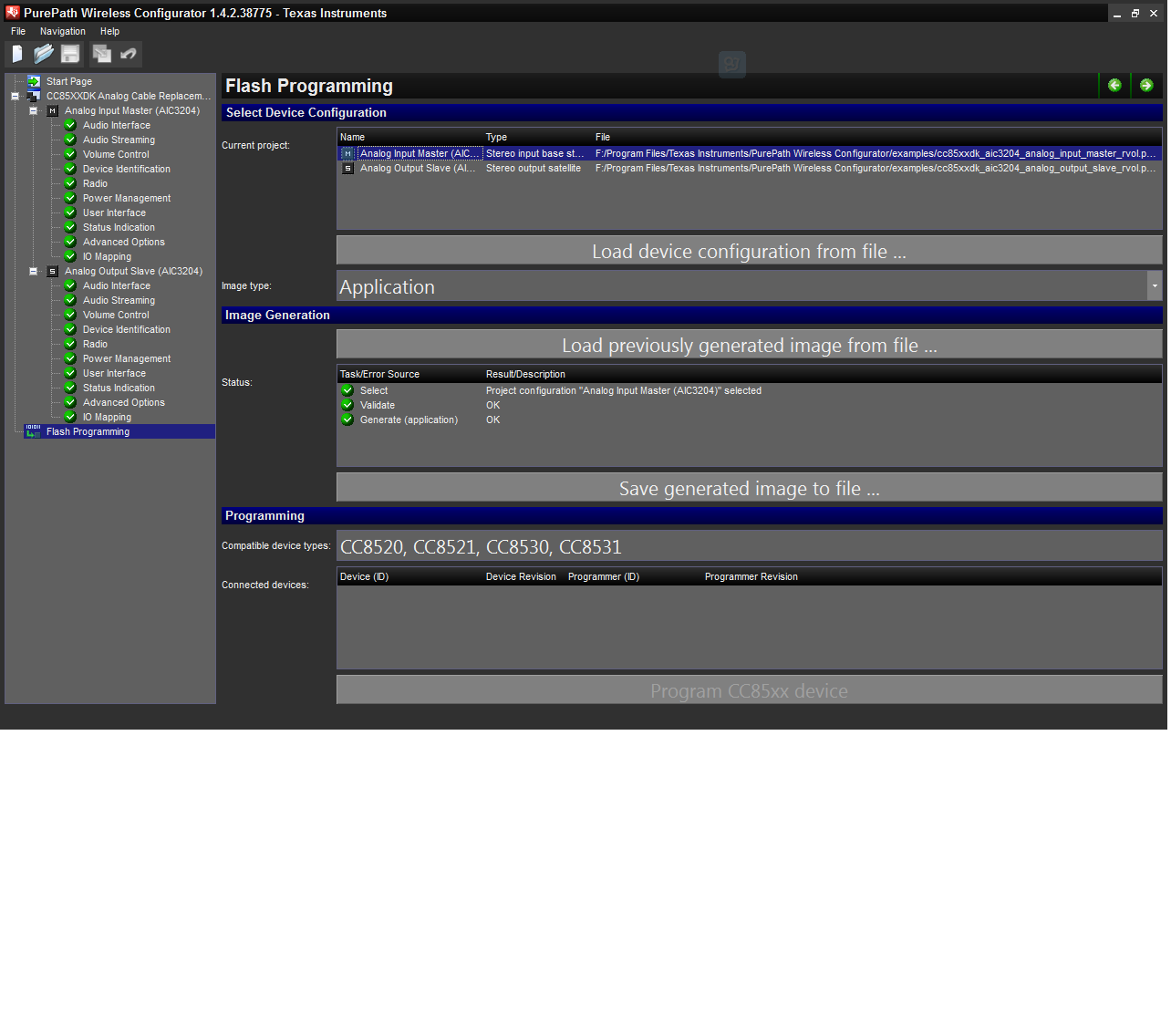Open Status Indication under Analog Input Master
1171x1036 pixels.
click(x=119, y=227)
